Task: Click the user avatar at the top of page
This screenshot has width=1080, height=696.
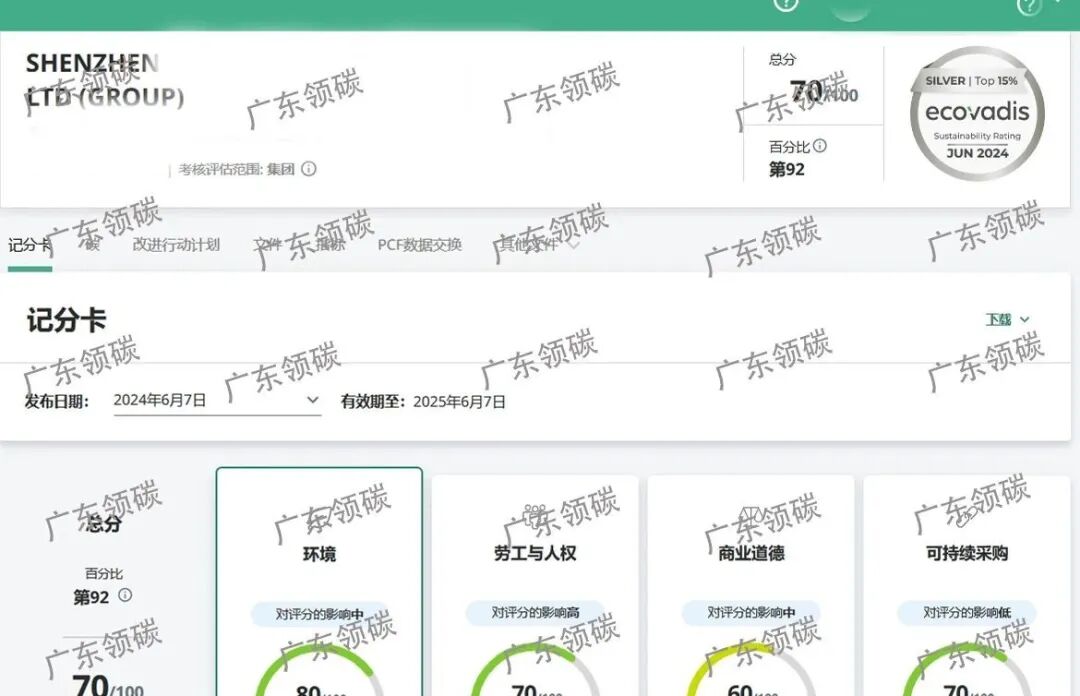Action: [850, 8]
